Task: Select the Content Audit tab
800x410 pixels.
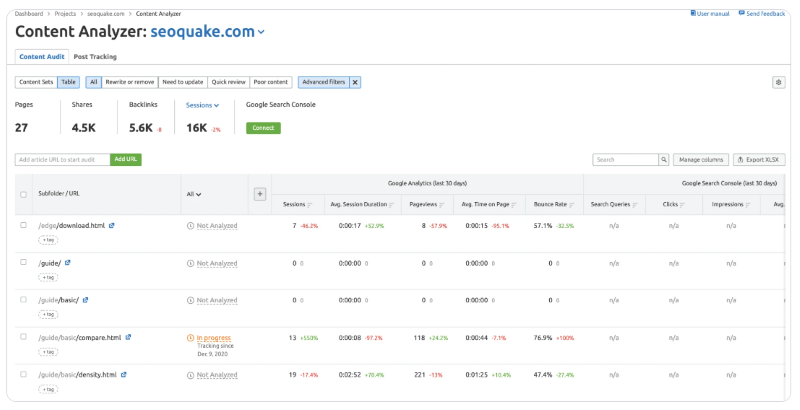Action: (x=41, y=57)
